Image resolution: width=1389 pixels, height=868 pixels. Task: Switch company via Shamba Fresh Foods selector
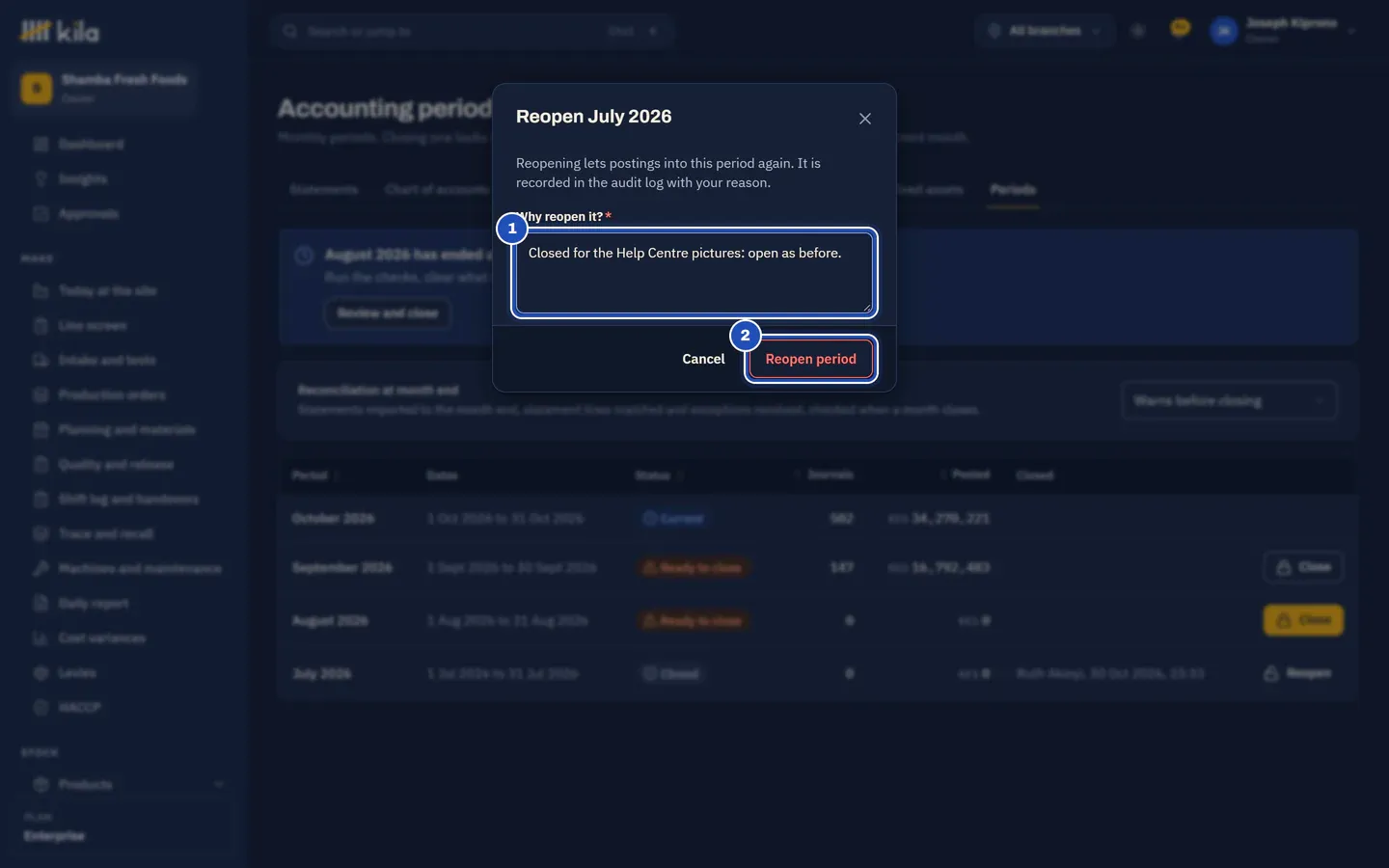104,89
